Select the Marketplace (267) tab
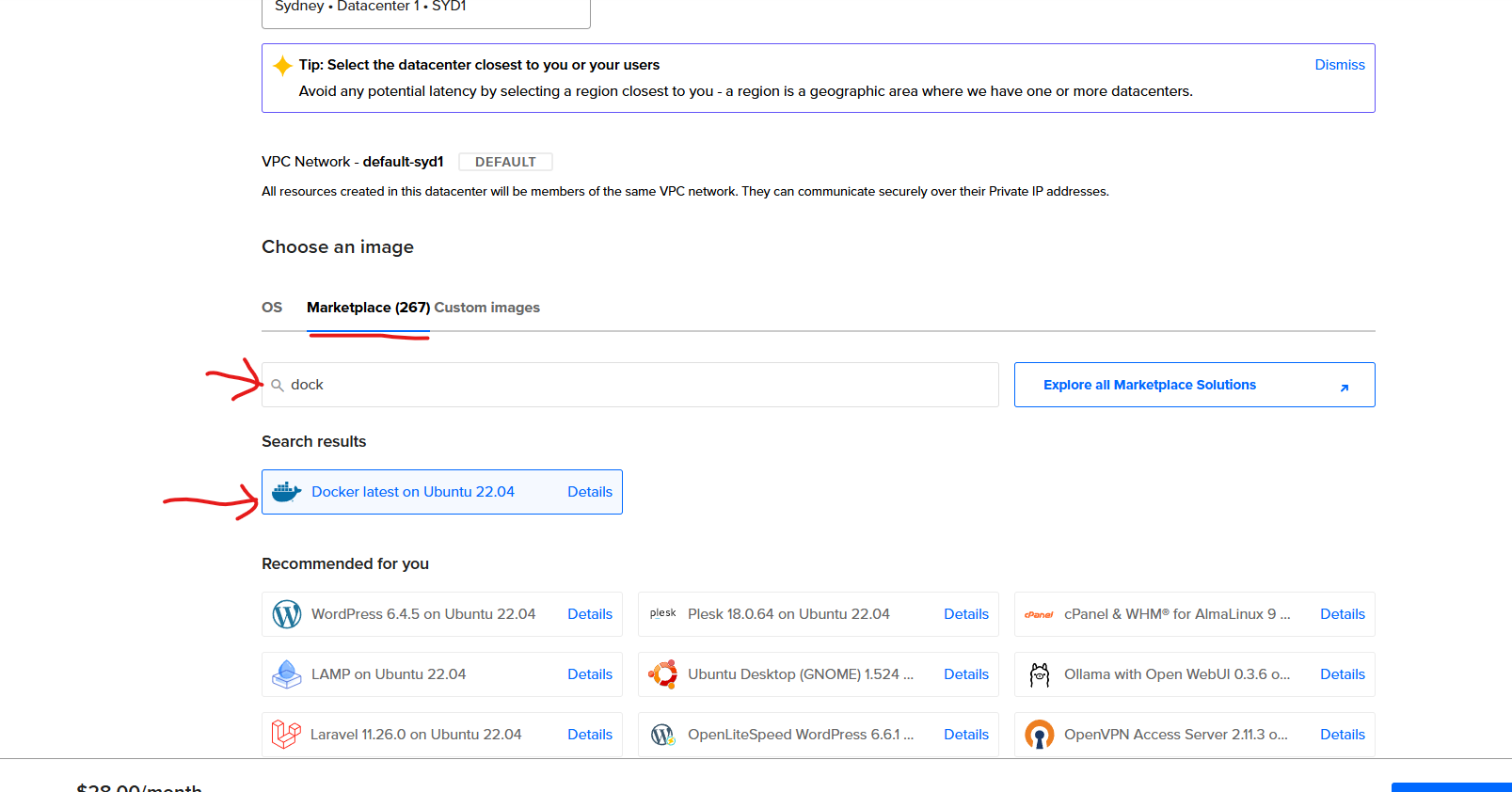 [x=368, y=308]
